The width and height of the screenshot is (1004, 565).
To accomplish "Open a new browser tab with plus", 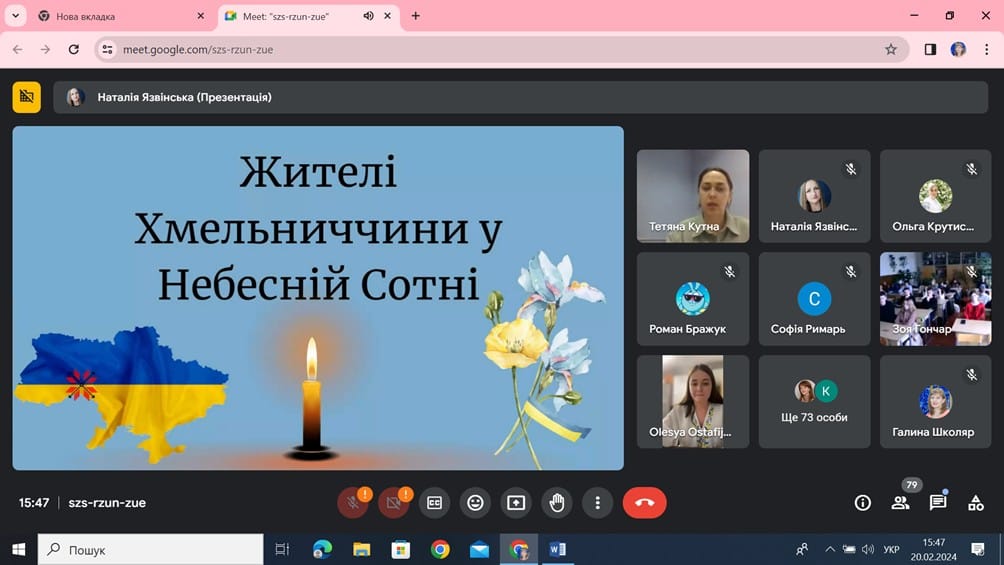I will 416,16.
